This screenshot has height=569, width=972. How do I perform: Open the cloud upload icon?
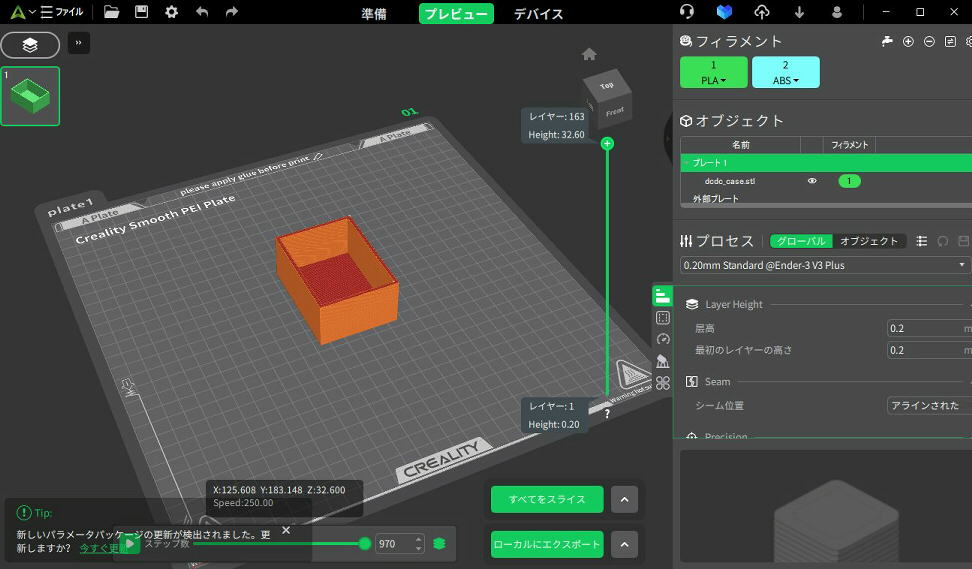coord(762,12)
